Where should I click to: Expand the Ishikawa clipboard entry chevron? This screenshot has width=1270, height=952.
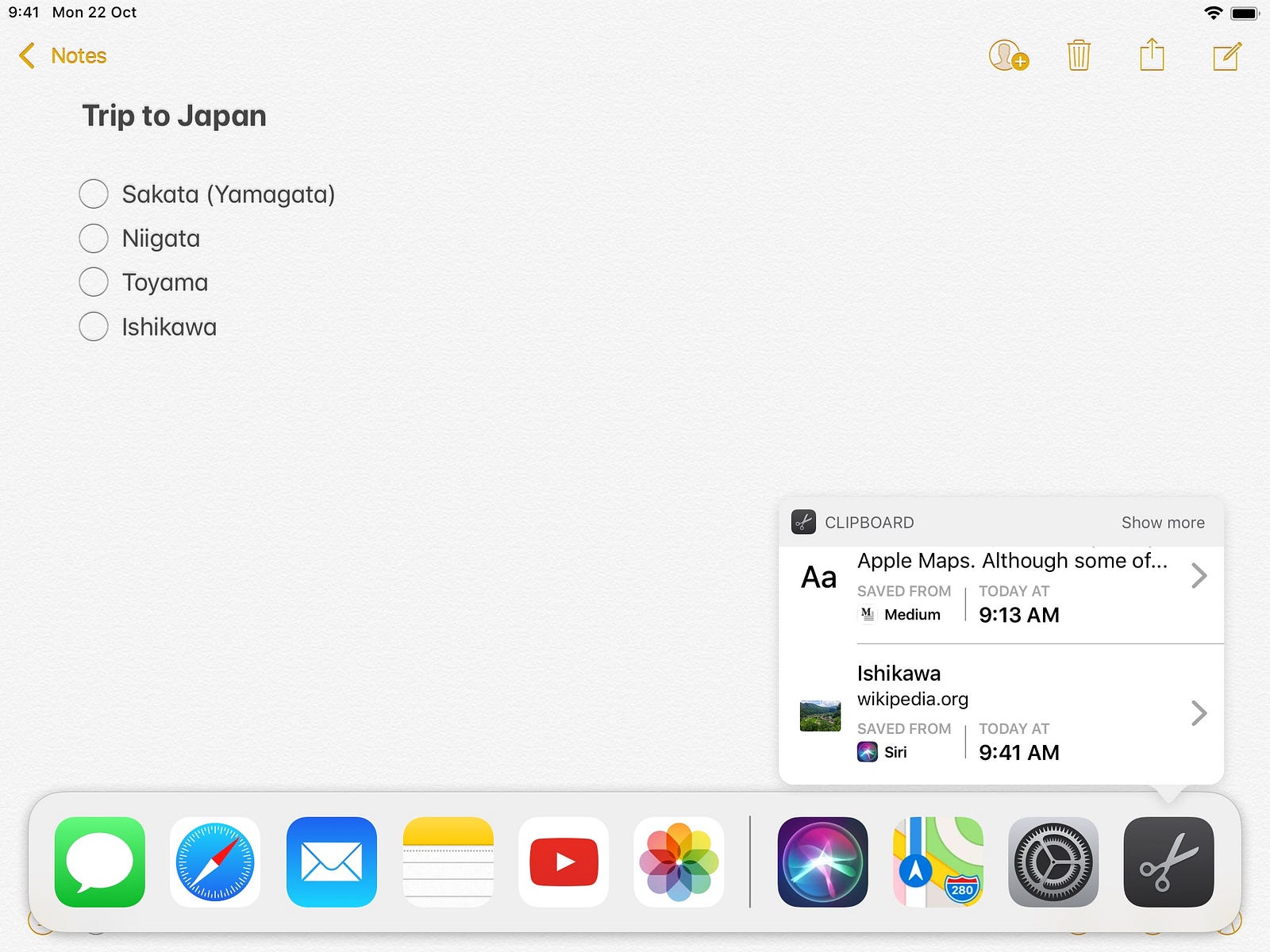coord(1199,713)
